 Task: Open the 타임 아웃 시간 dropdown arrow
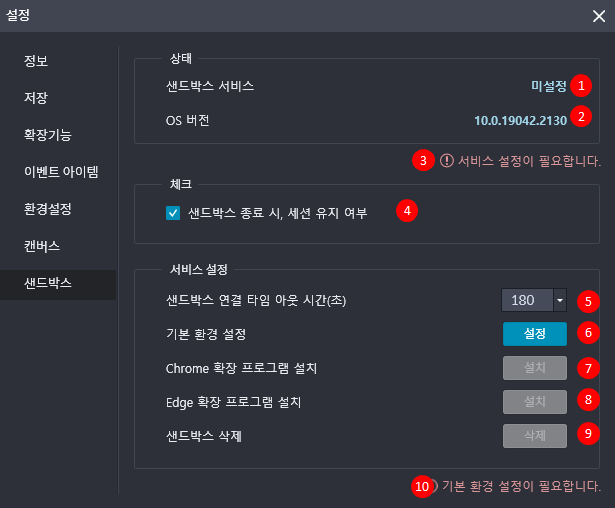click(560, 300)
